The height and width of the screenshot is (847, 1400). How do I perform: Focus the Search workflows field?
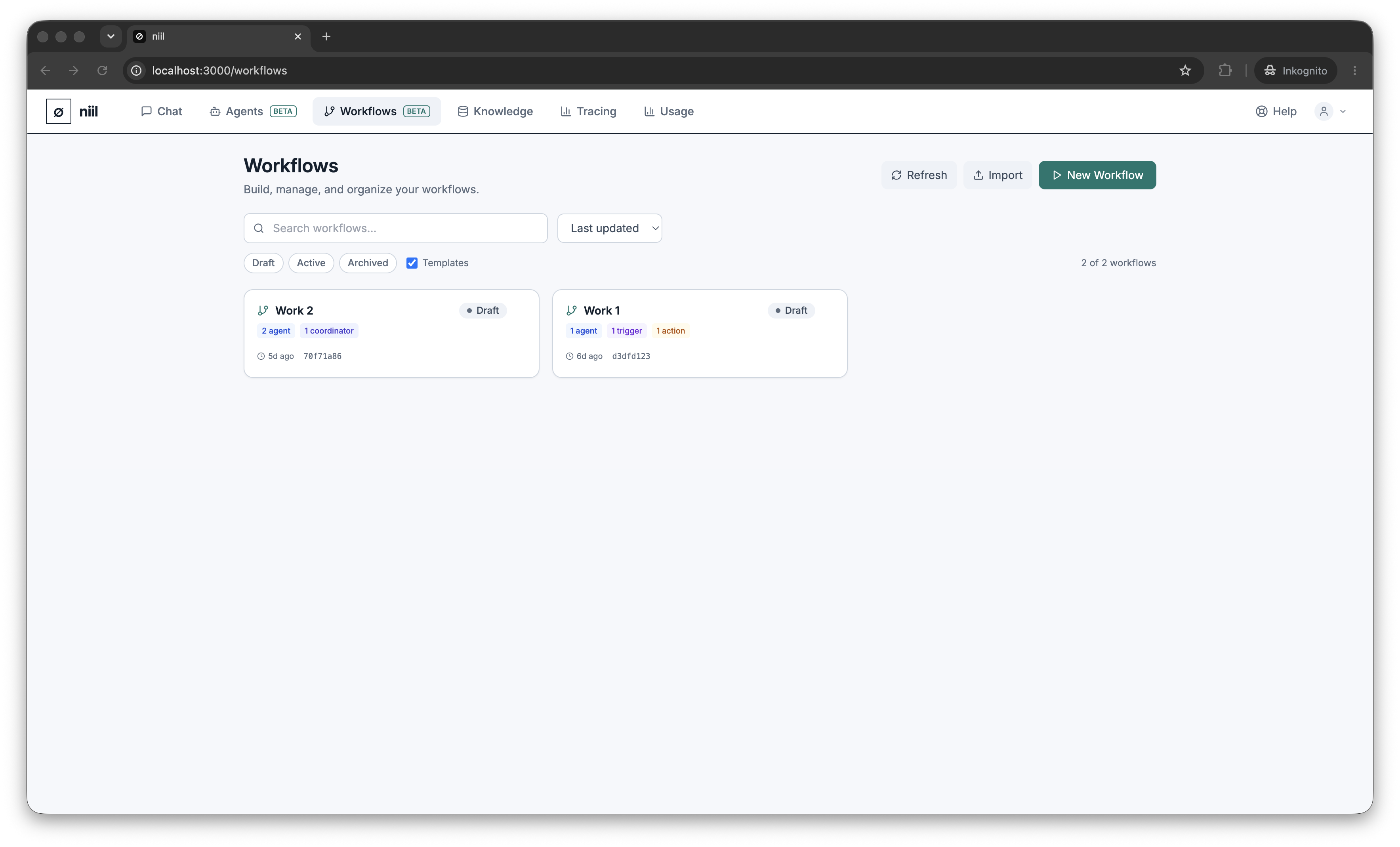[x=395, y=228]
